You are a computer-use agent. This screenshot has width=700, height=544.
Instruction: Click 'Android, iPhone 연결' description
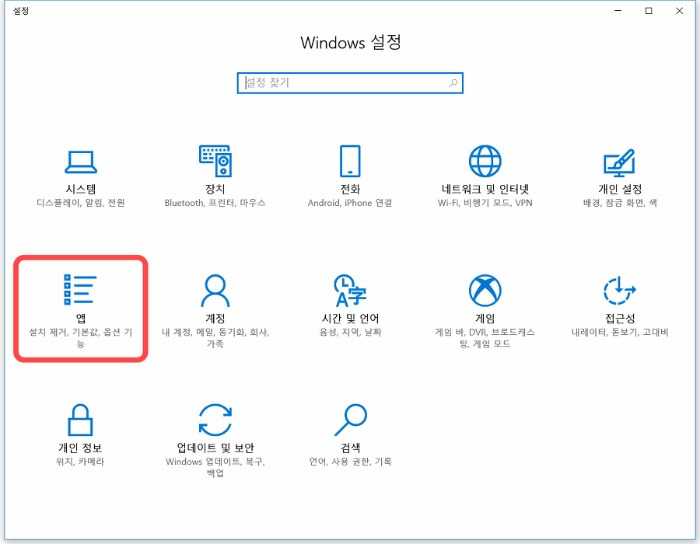350,203
